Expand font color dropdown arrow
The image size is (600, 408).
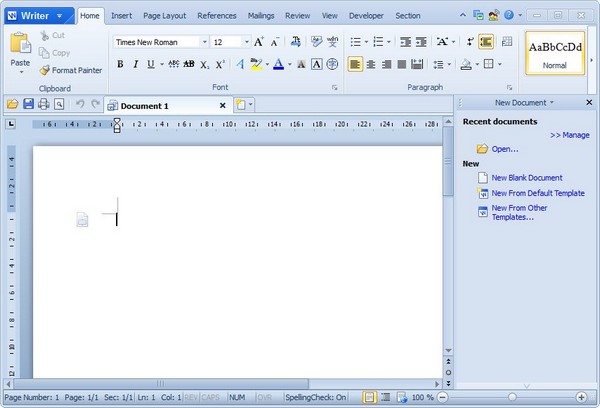click(x=290, y=64)
